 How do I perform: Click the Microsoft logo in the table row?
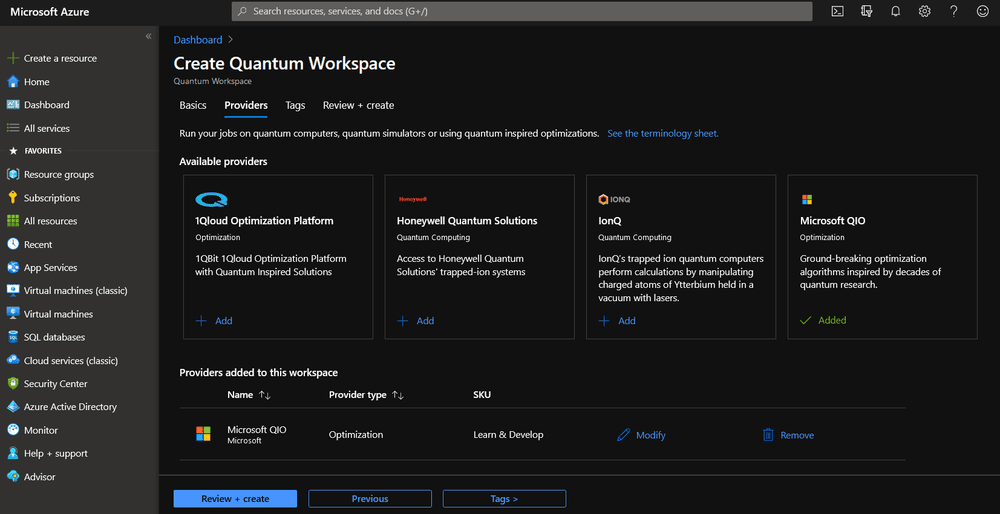203,434
